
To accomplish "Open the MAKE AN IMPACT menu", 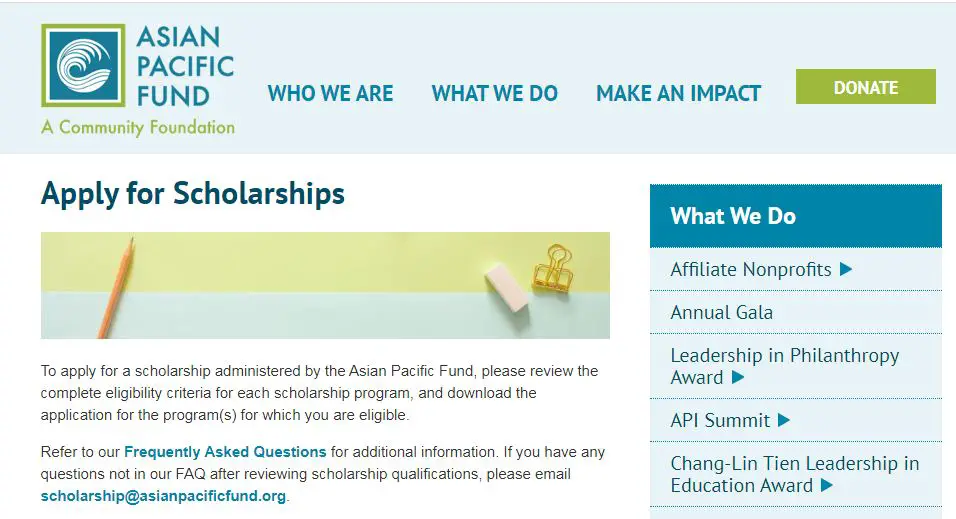I will pos(678,94).
